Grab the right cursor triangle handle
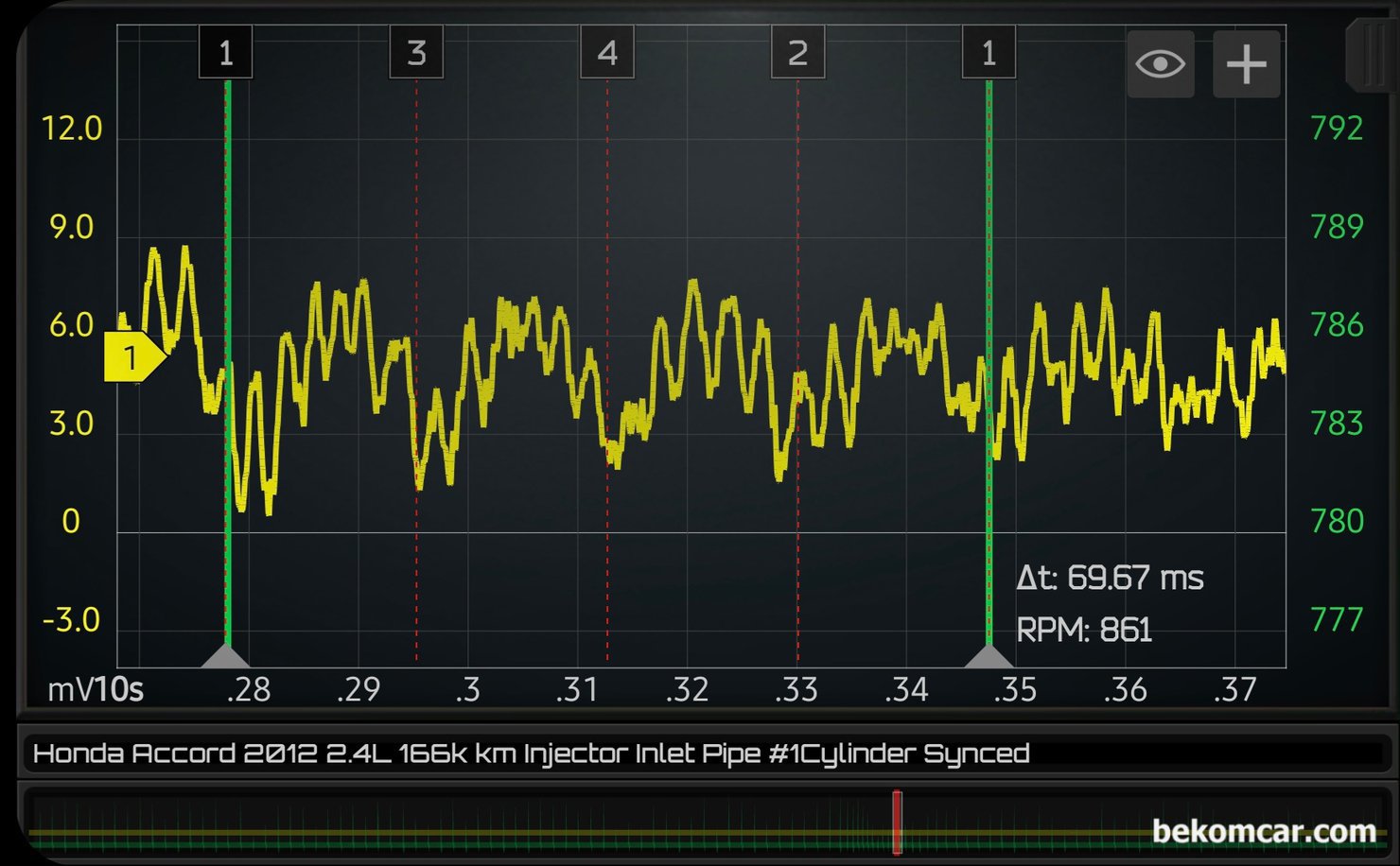This screenshot has width=1400, height=866. point(989,656)
